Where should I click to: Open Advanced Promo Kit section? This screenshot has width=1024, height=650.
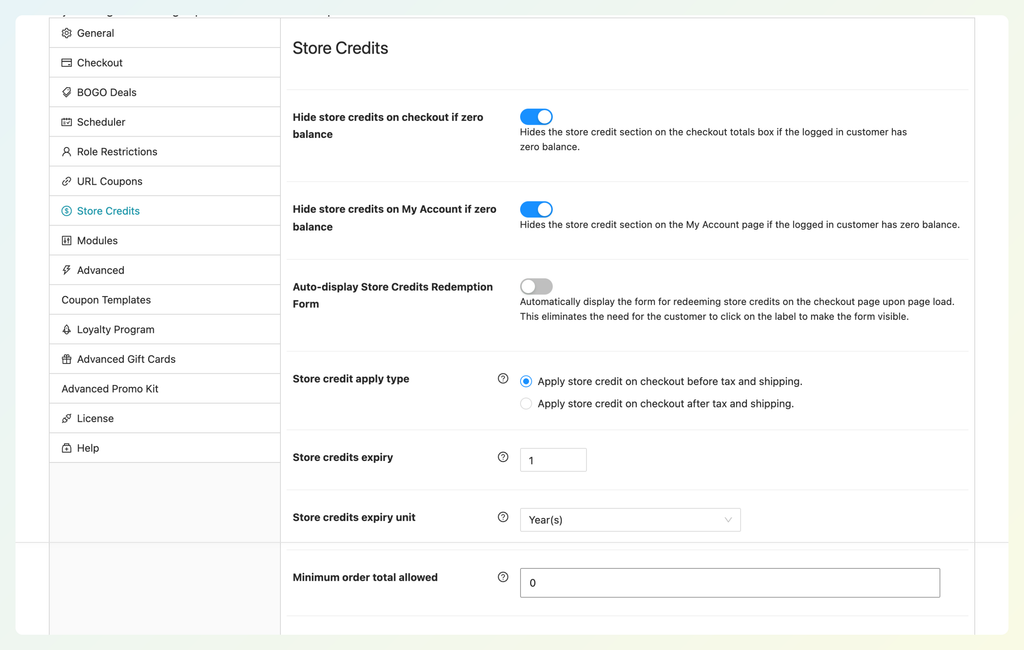(165, 389)
